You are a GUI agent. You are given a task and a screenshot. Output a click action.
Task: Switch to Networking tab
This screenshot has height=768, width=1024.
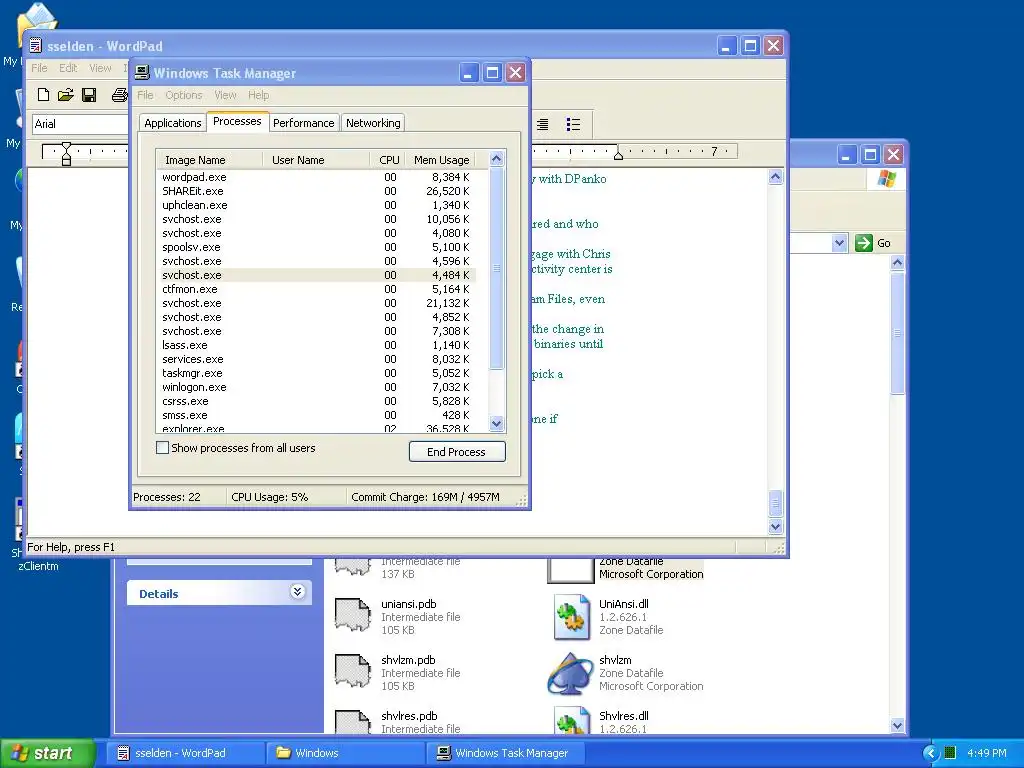point(373,123)
